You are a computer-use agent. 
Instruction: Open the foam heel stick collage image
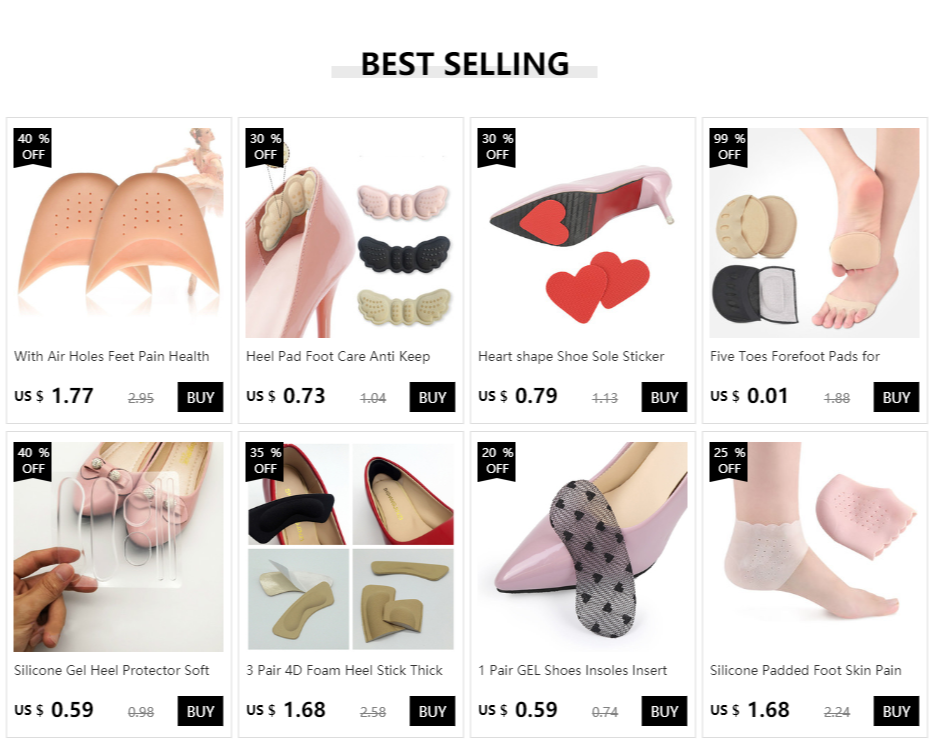351,547
